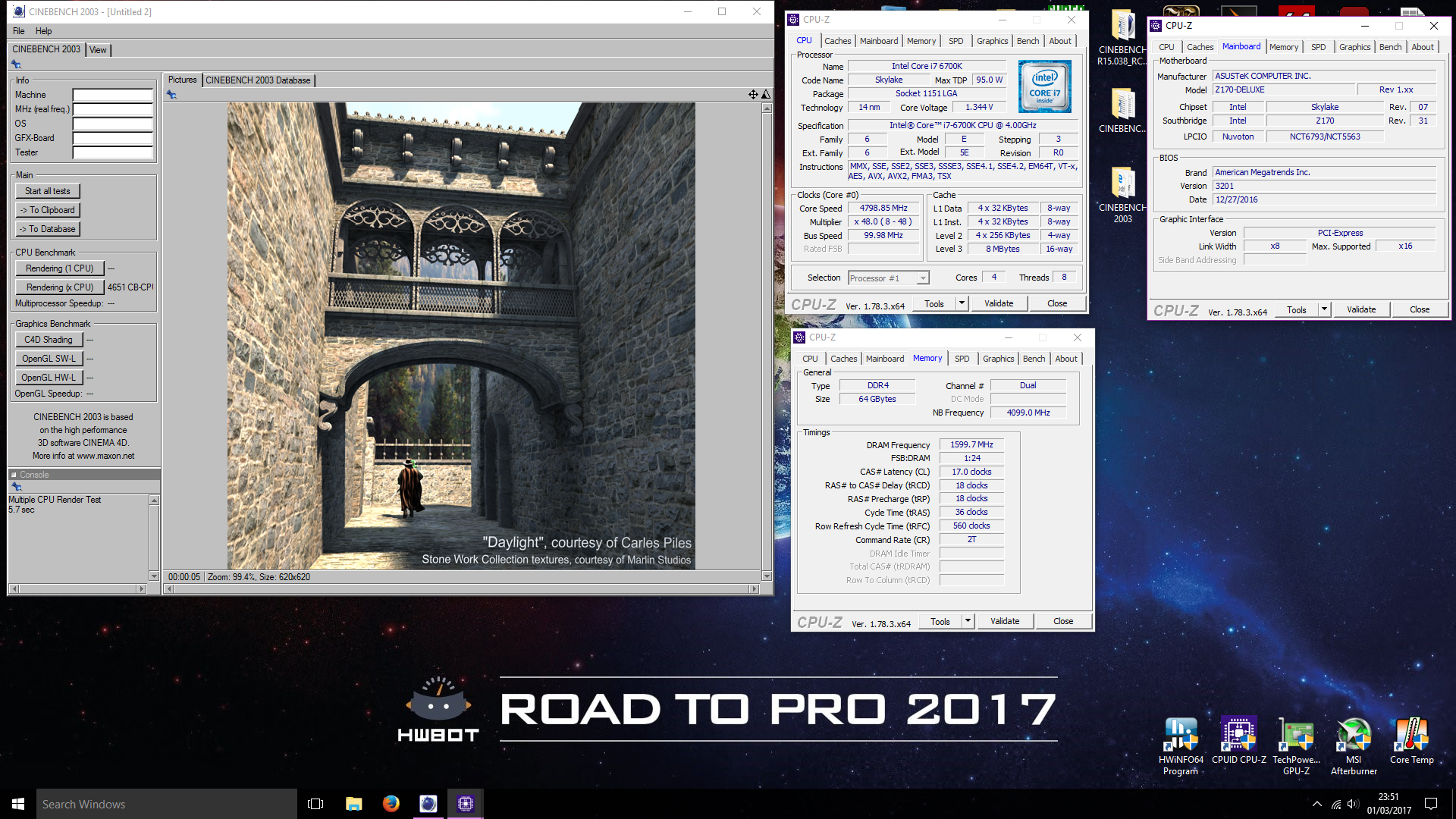This screenshot has width=1456, height=819.
Task: Open the middle CINEBENCH desktop shortcut
Action: coord(1122,111)
